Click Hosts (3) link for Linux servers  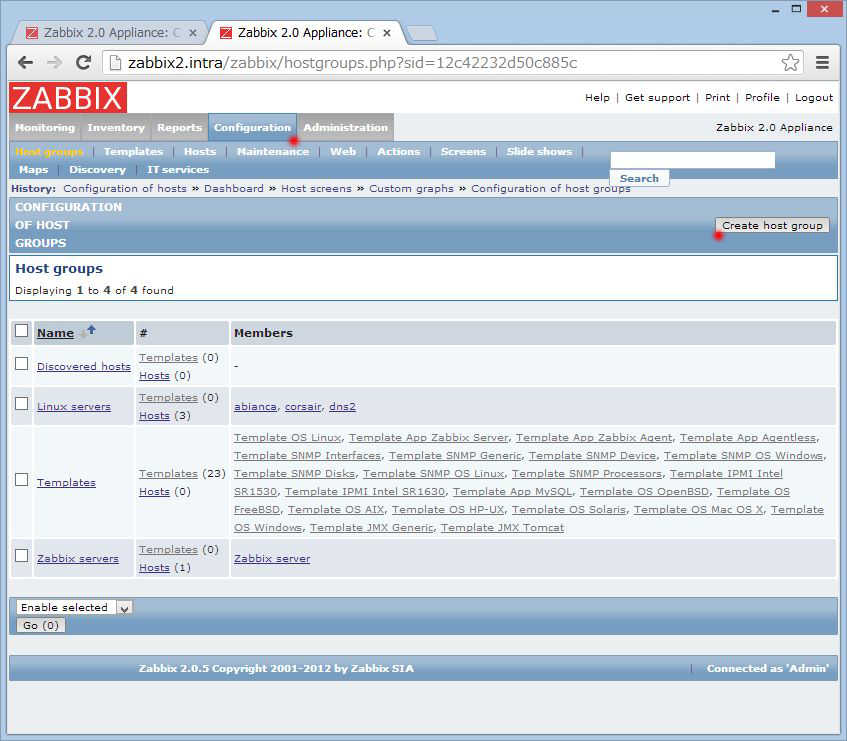pyautogui.click(x=154, y=416)
